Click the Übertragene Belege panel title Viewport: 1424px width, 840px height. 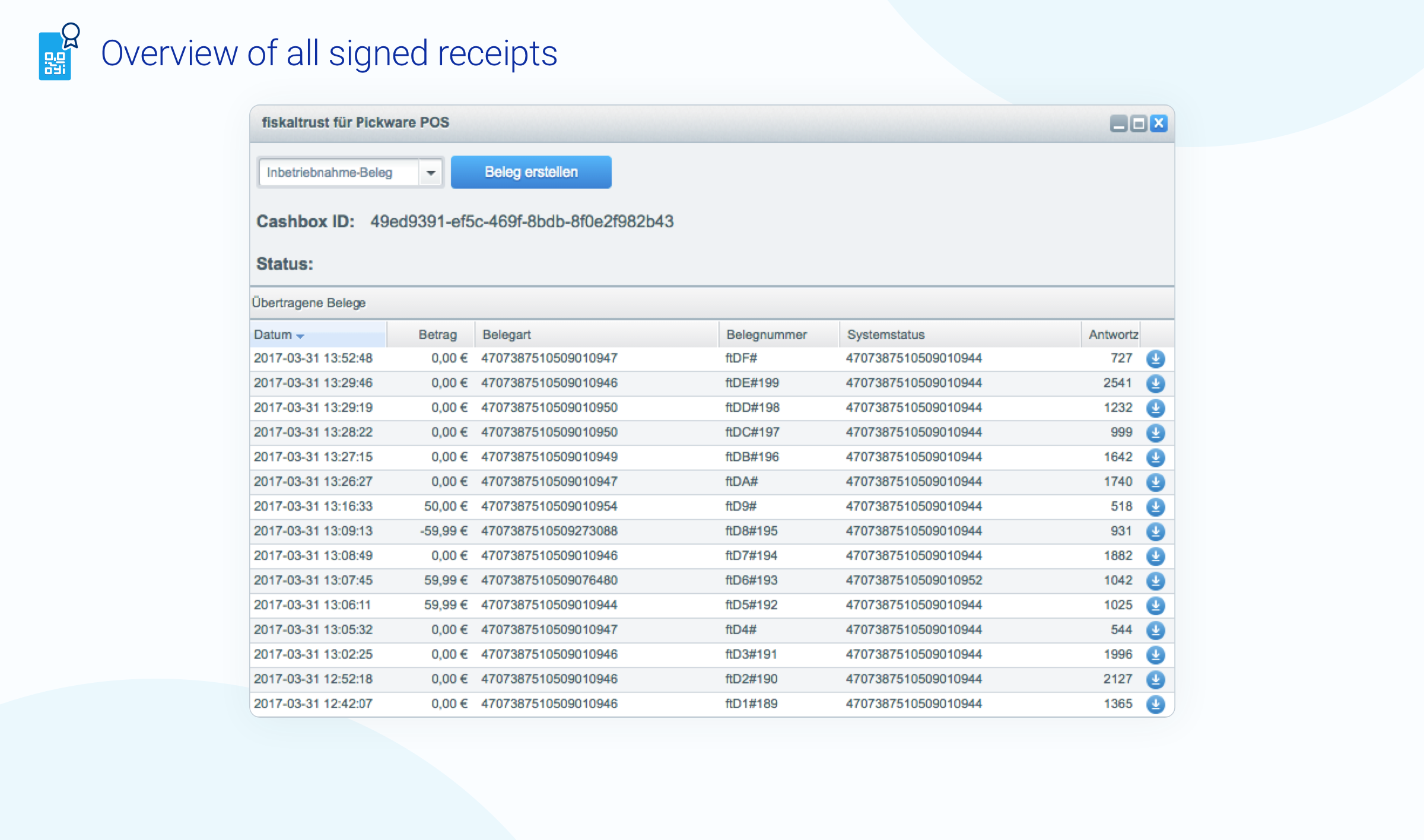pos(309,303)
